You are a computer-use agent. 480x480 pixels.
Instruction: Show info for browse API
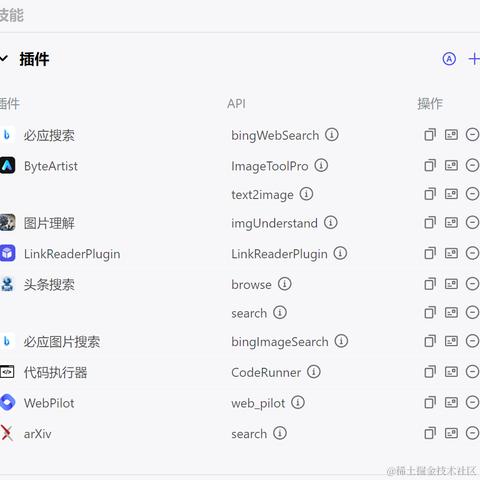point(285,284)
